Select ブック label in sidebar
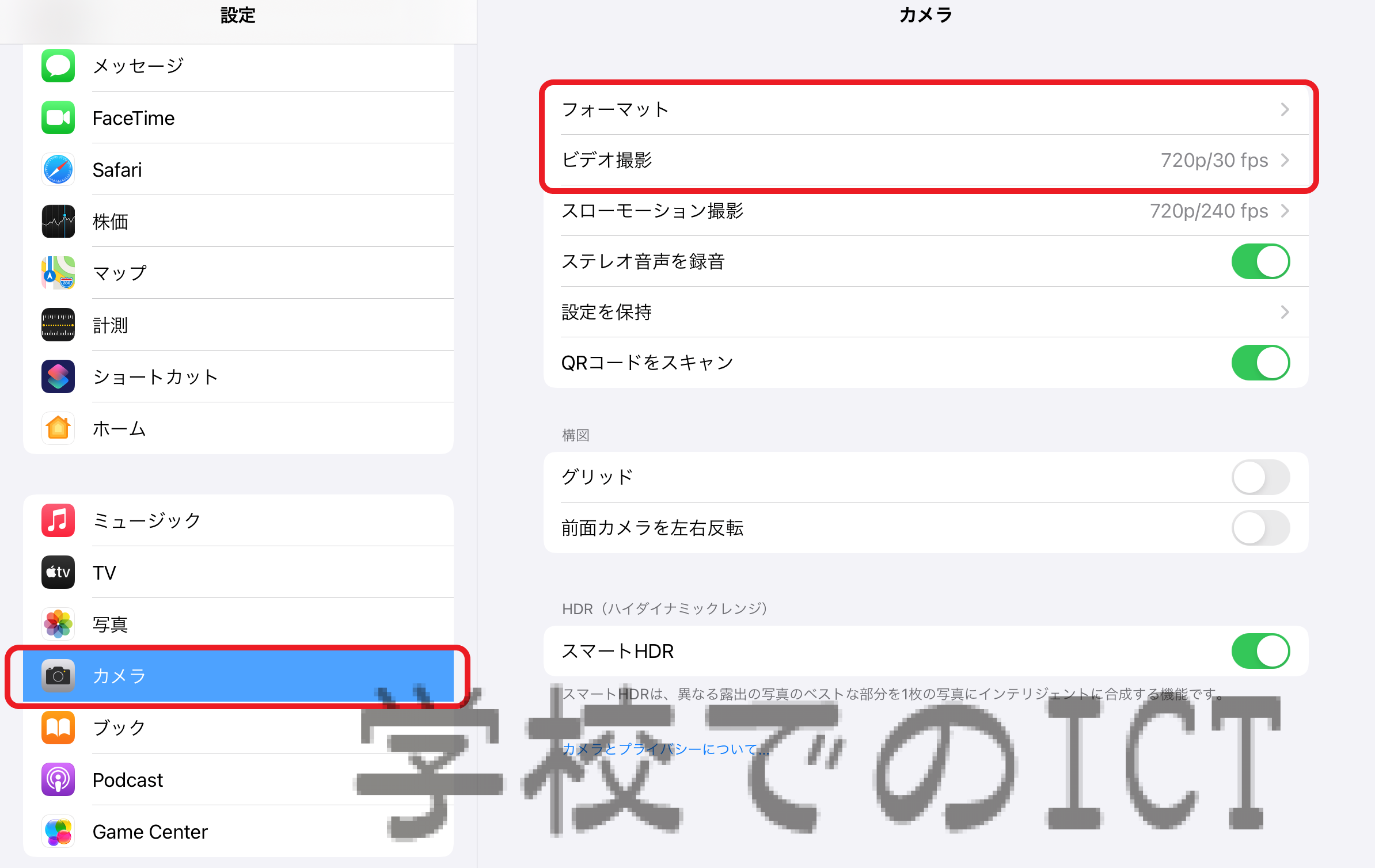 [x=119, y=728]
